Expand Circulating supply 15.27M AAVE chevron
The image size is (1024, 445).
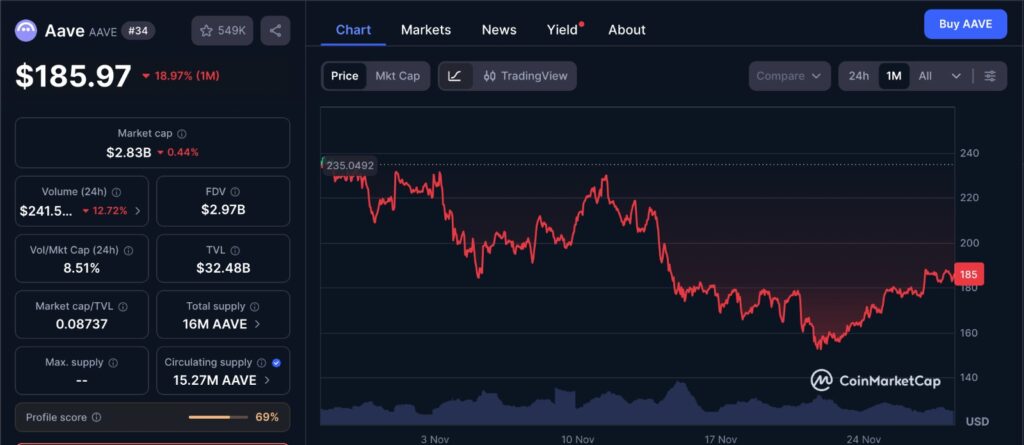[x=266, y=380]
